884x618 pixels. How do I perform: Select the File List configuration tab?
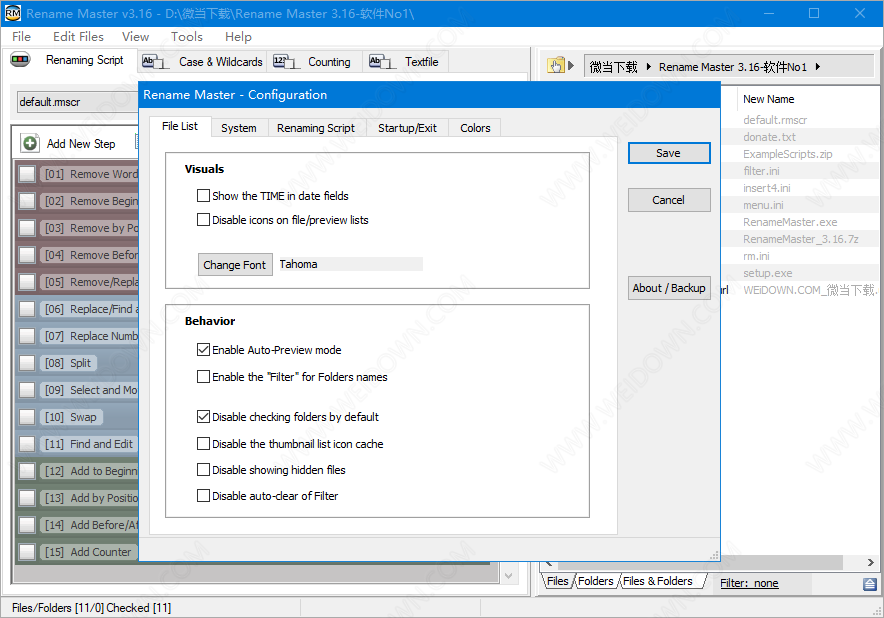click(x=180, y=126)
